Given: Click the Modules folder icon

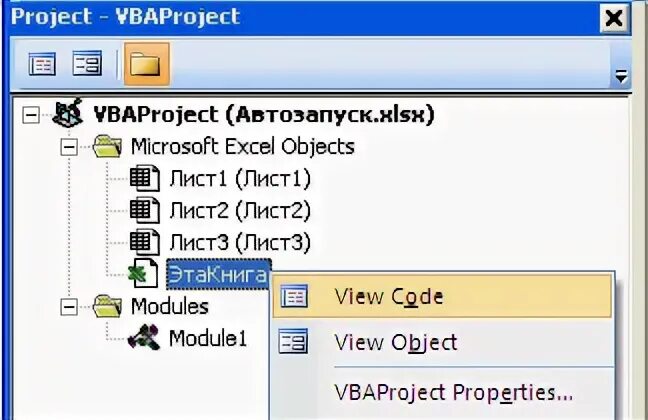Looking at the screenshot, I should (x=107, y=306).
